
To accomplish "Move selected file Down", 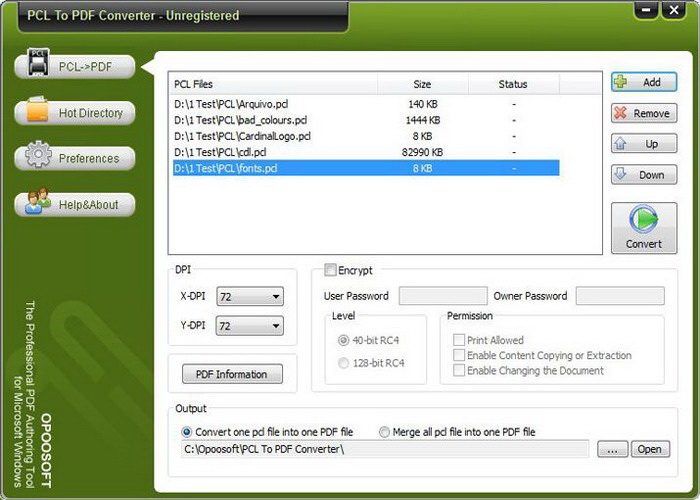I will [x=644, y=175].
